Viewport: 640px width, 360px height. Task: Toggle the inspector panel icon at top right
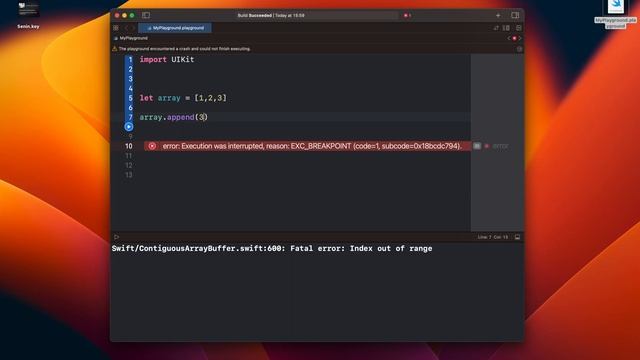(515, 16)
